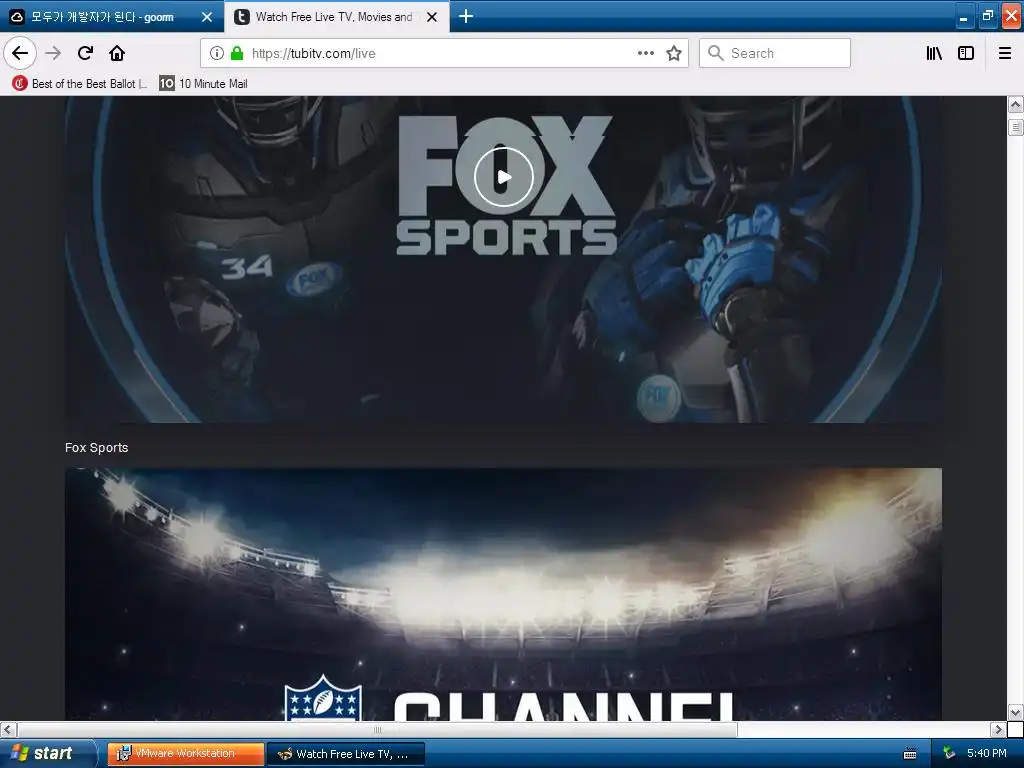1024x768 pixels.
Task: Close the goorm tab
Action: coord(207,17)
